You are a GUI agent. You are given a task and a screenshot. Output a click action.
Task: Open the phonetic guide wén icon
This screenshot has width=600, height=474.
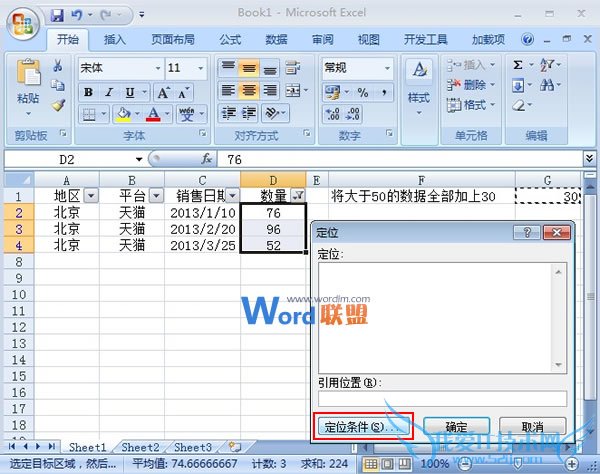click(187, 114)
